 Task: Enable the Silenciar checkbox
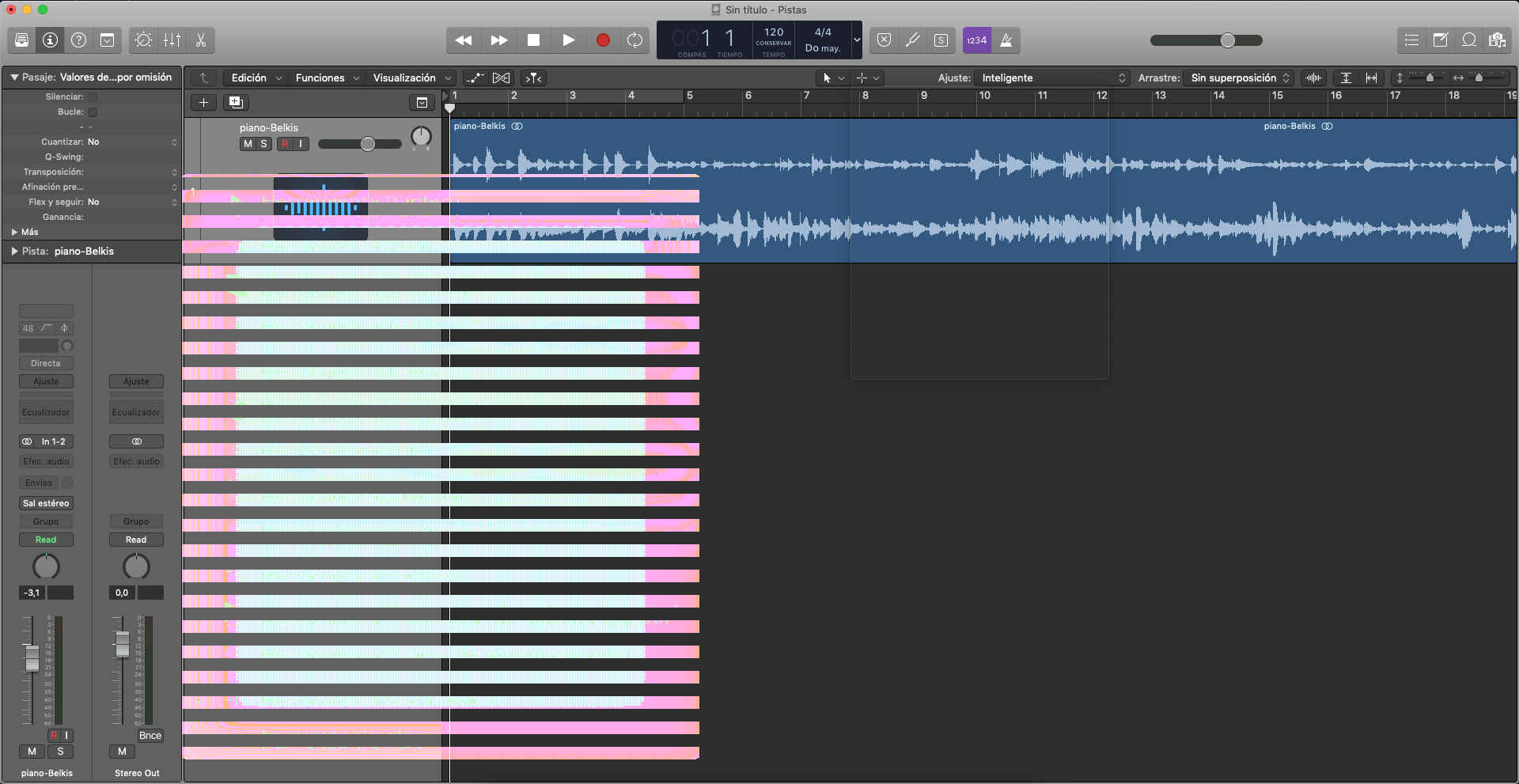coord(93,97)
